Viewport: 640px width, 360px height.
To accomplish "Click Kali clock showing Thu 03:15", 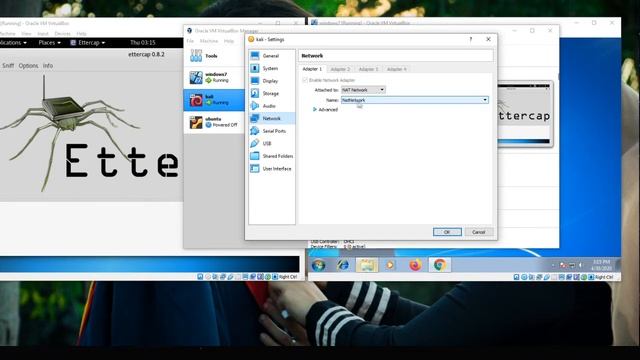I will tap(142, 42).
